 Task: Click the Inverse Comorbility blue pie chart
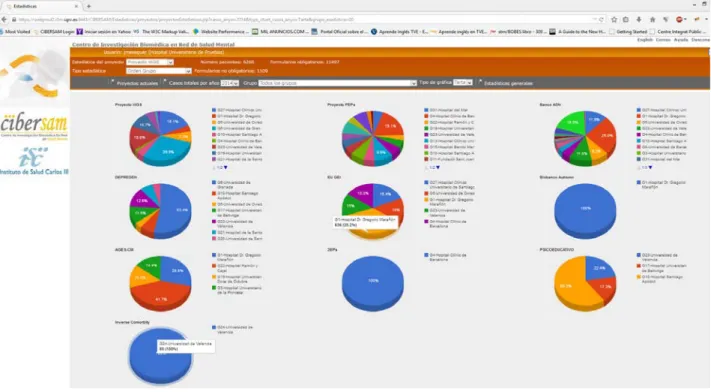click(x=161, y=356)
